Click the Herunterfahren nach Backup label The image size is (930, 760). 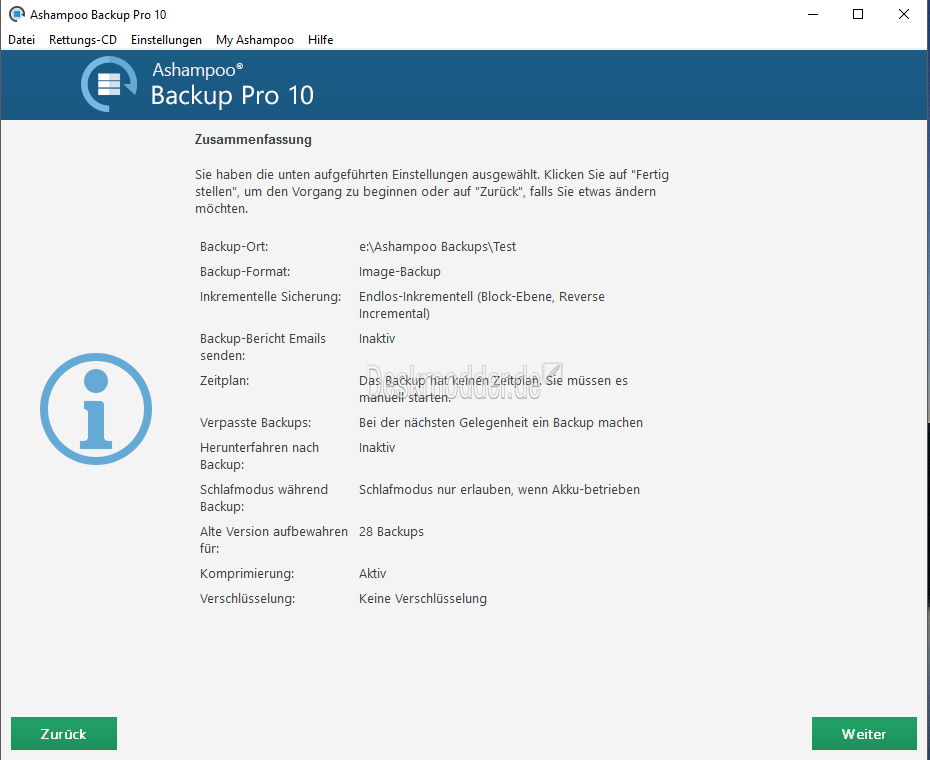pos(259,456)
